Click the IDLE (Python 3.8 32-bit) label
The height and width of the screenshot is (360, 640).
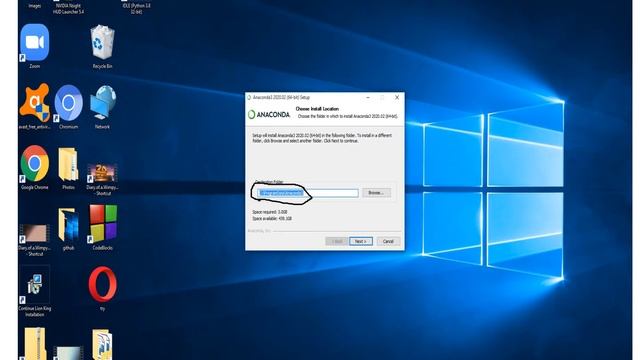tap(136, 9)
